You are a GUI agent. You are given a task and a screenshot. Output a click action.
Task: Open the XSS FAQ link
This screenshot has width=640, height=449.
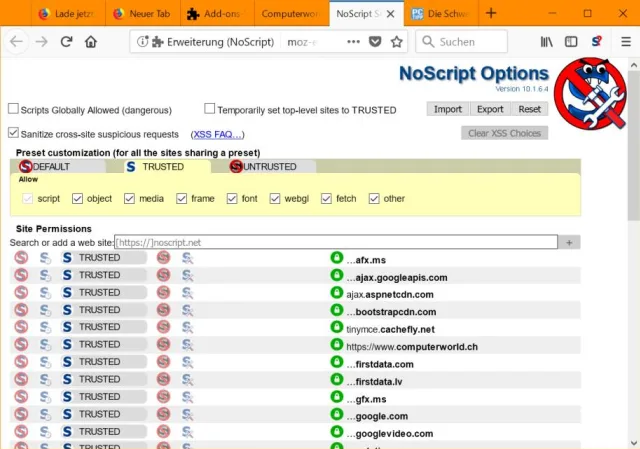coord(217,134)
